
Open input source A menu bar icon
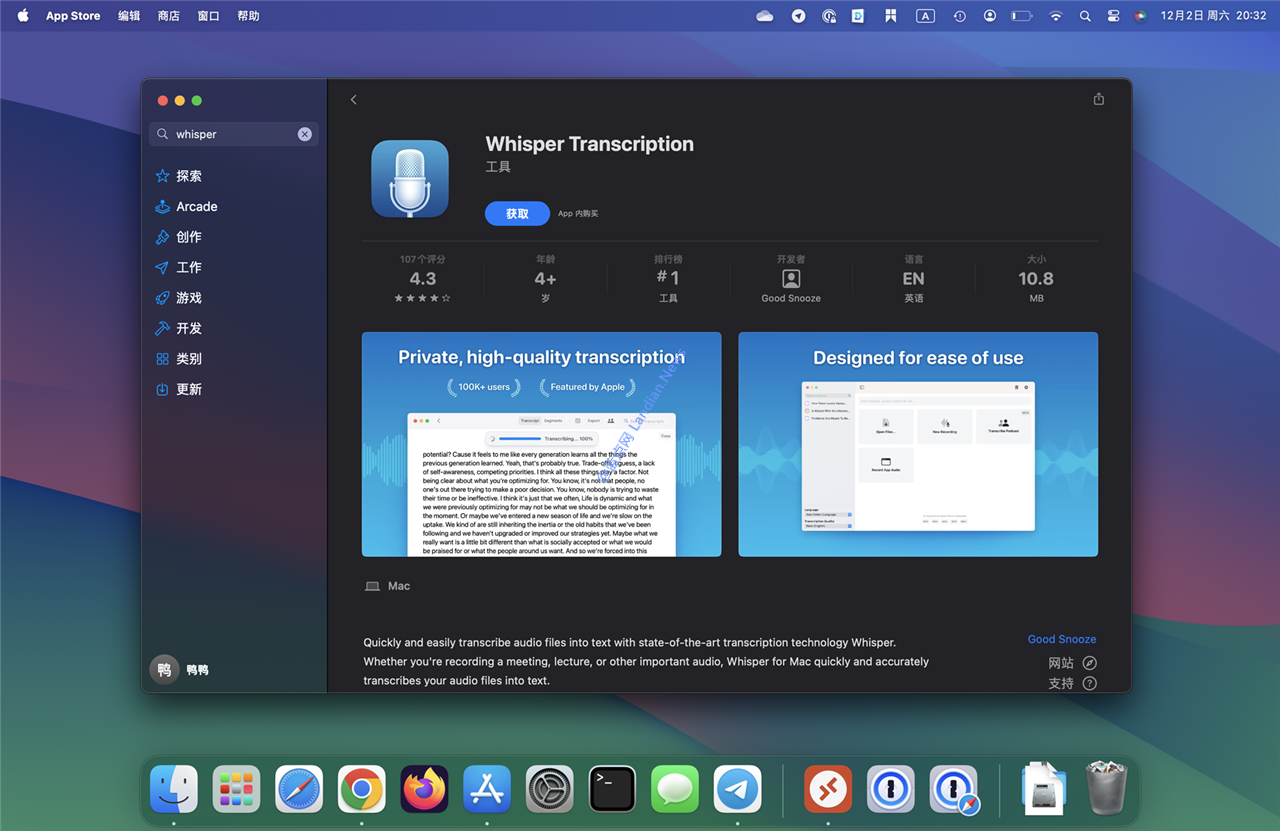(x=926, y=16)
